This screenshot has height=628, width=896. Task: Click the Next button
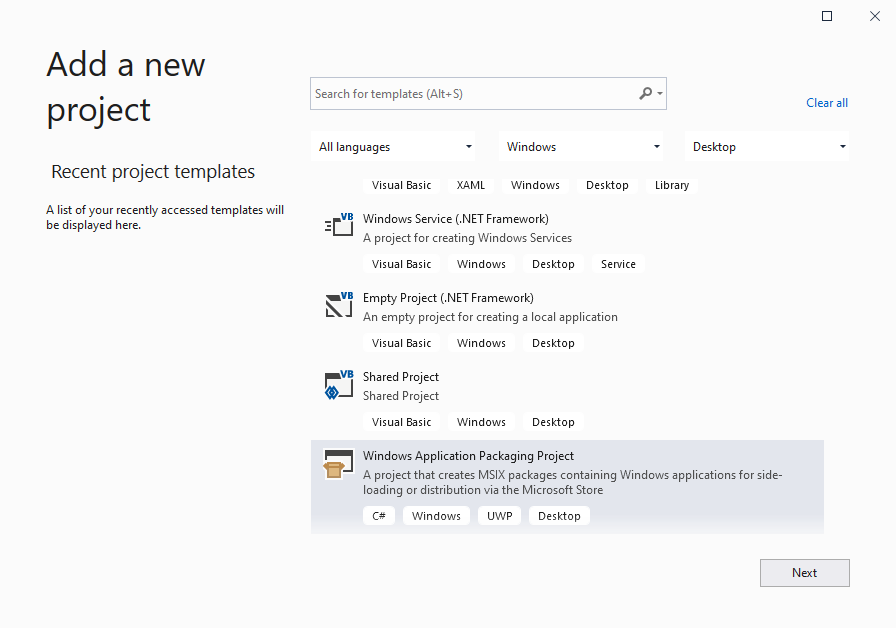(805, 573)
